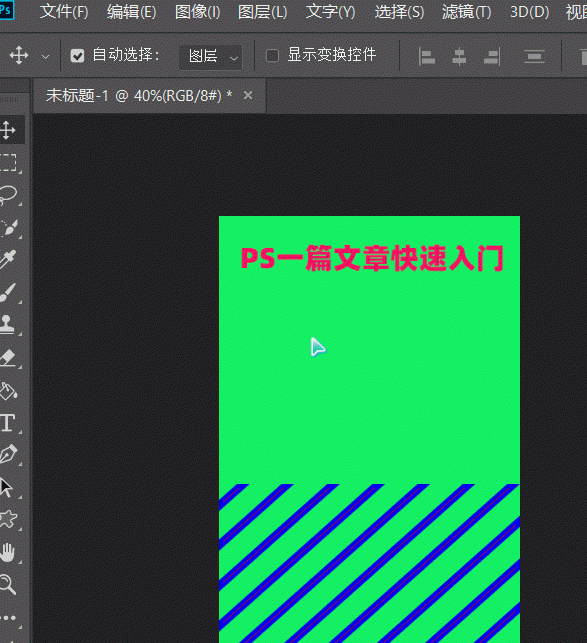Image resolution: width=587 pixels, height=643 pixels.
Task: Select the Zoom magnifier tool
Action: (7, 584)
